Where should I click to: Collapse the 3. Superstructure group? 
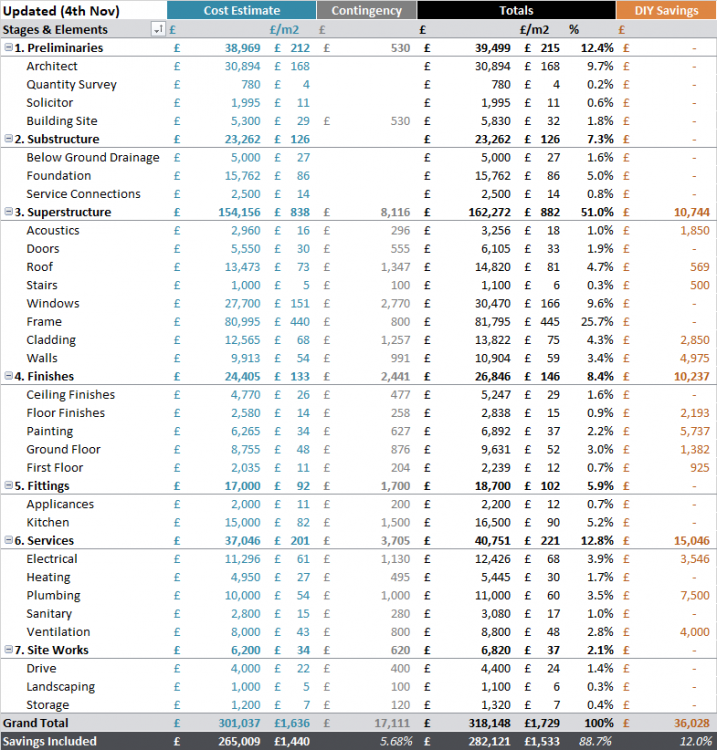[x=8, y=211]
